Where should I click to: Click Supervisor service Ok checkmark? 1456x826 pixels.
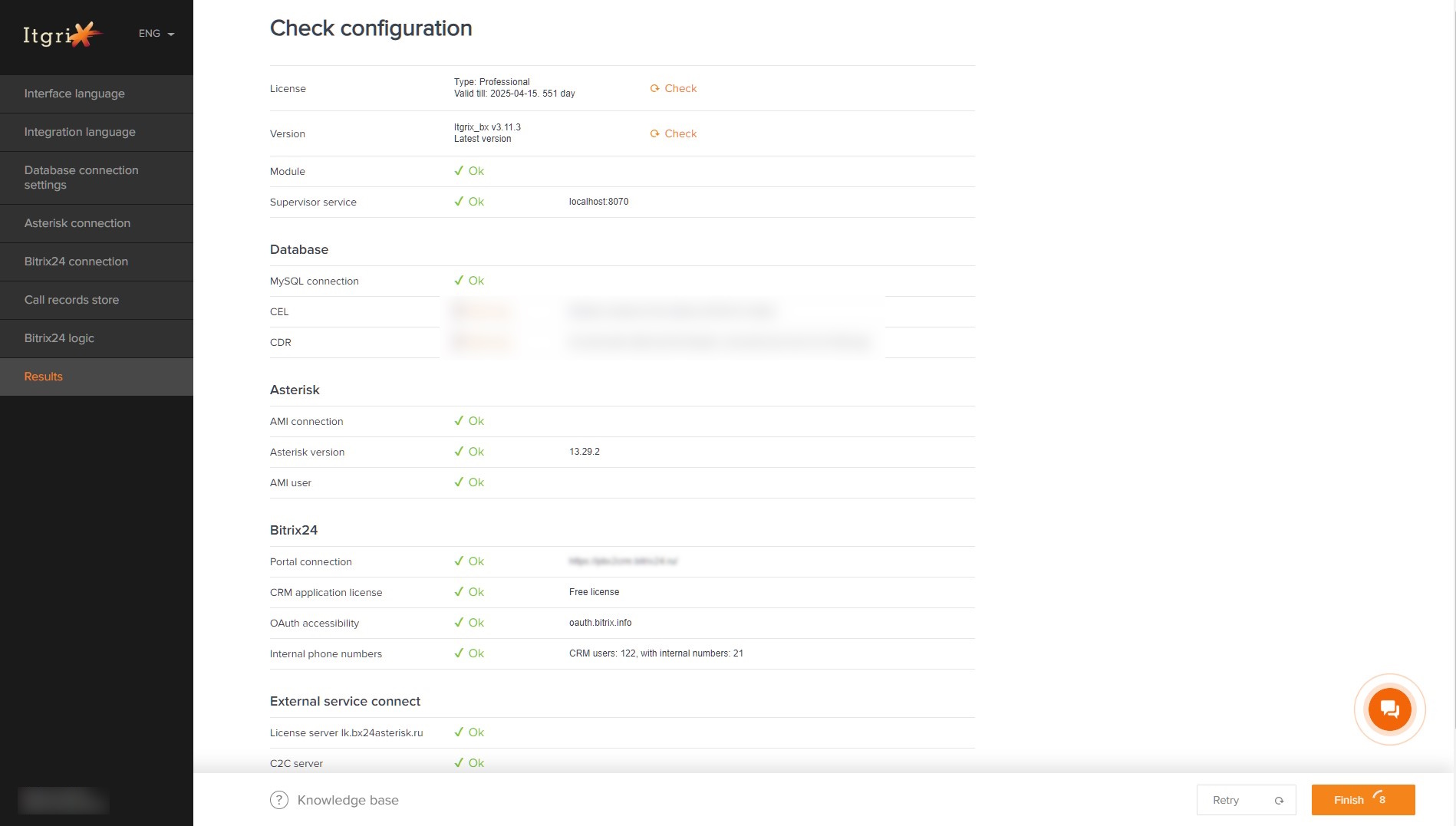click(459, 202)
